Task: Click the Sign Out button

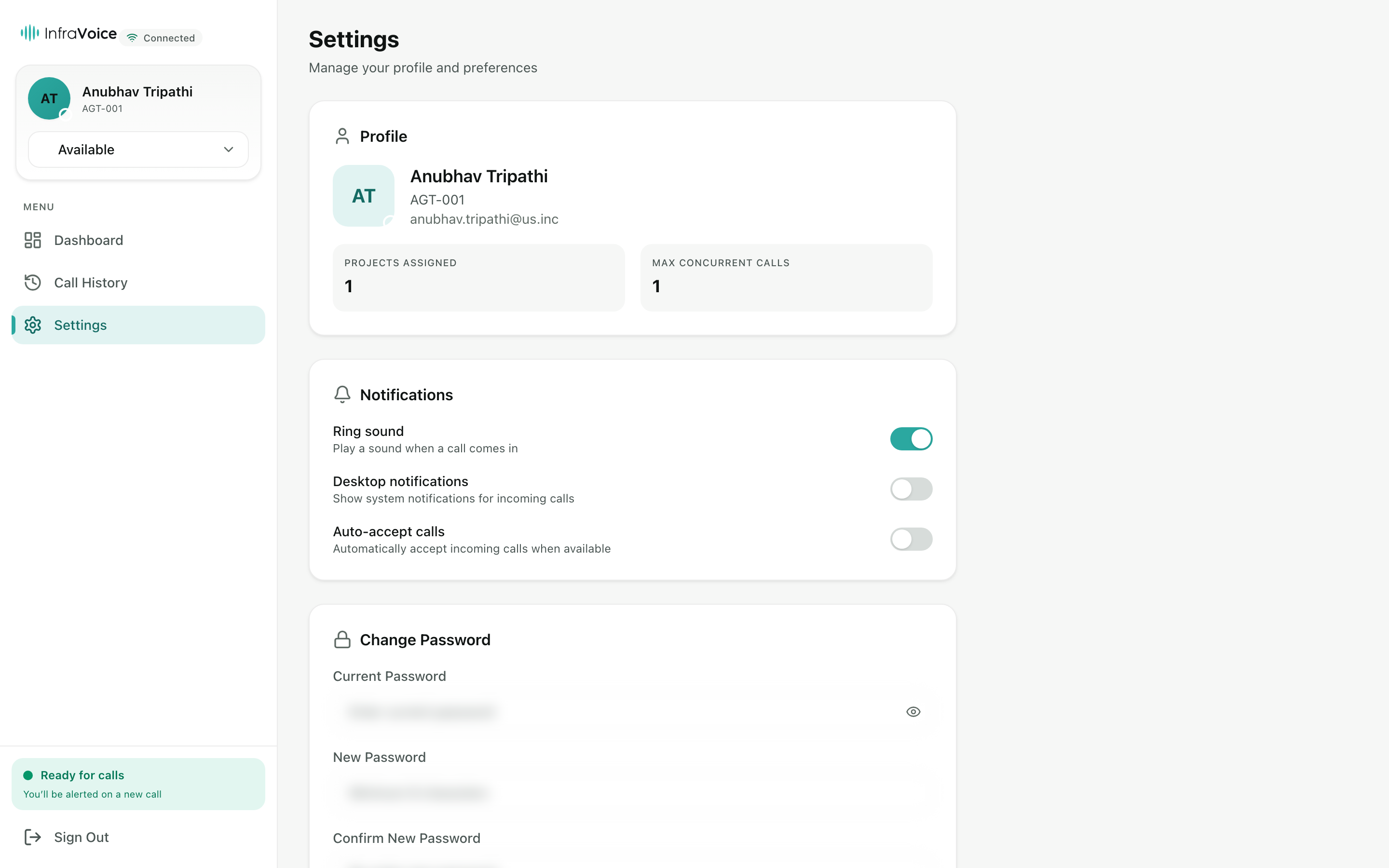Action: point(138,837)
